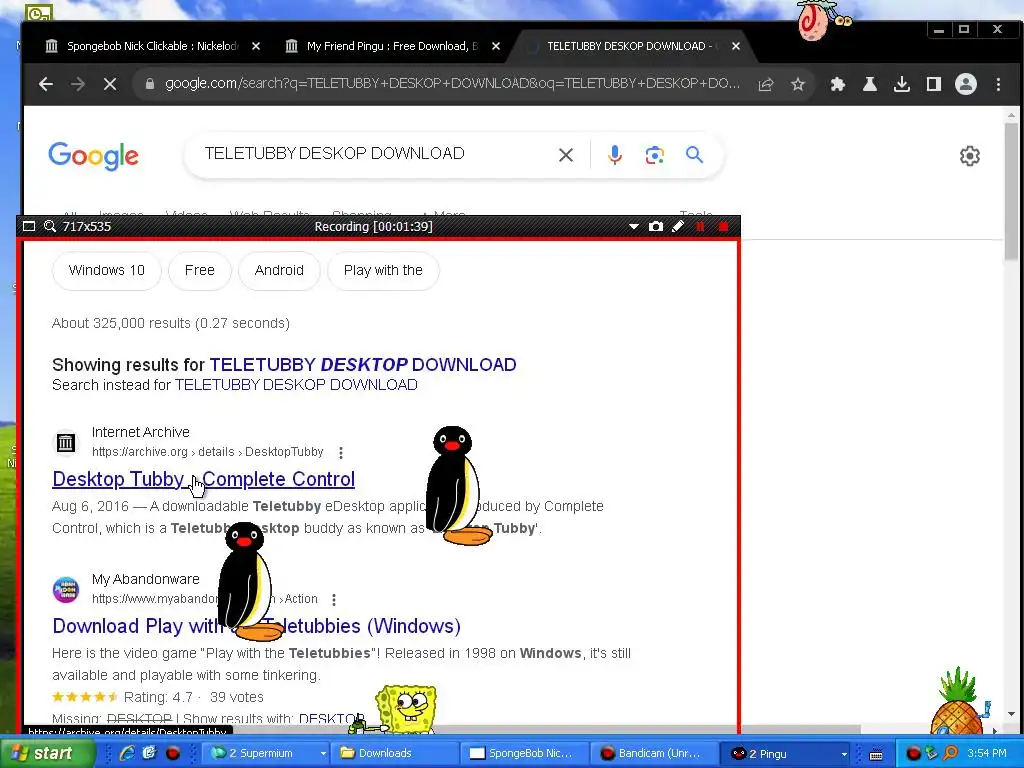Screen dimensions: 1024x768
Task: Switch to the My Friend Pingu tab
Action: [x=392, y=46]
